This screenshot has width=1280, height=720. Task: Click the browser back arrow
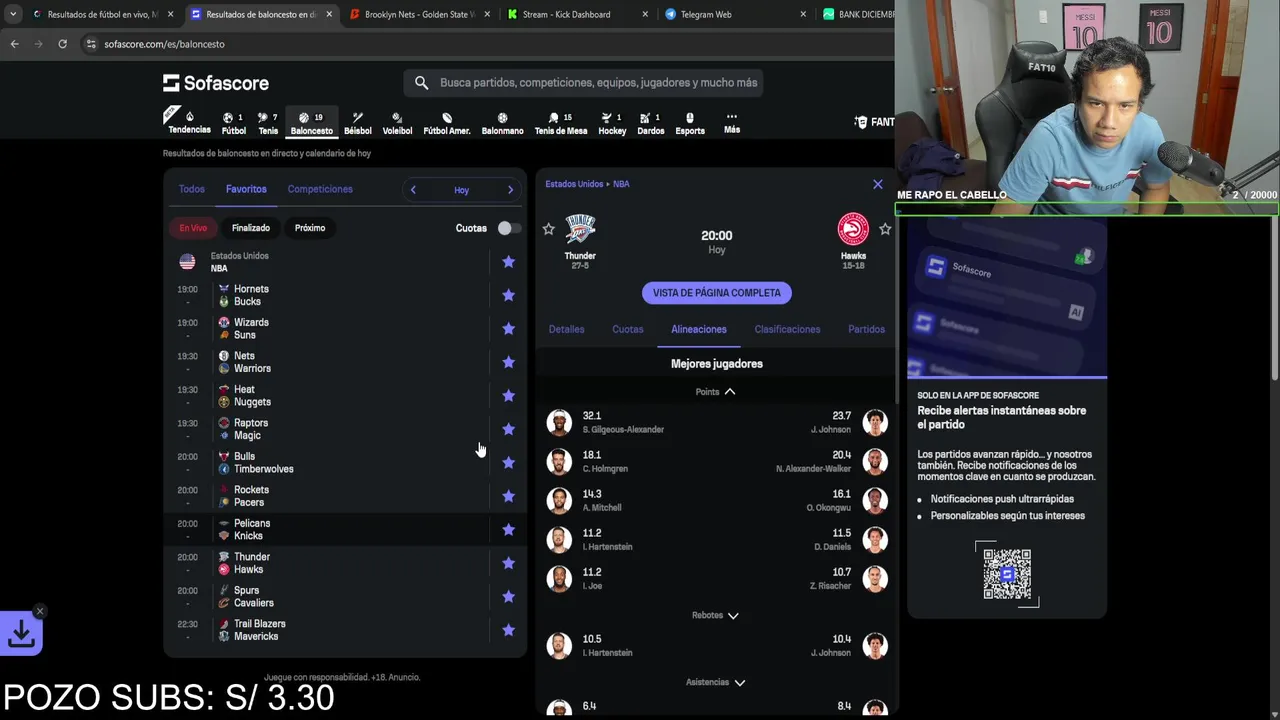tap(14, 44)
